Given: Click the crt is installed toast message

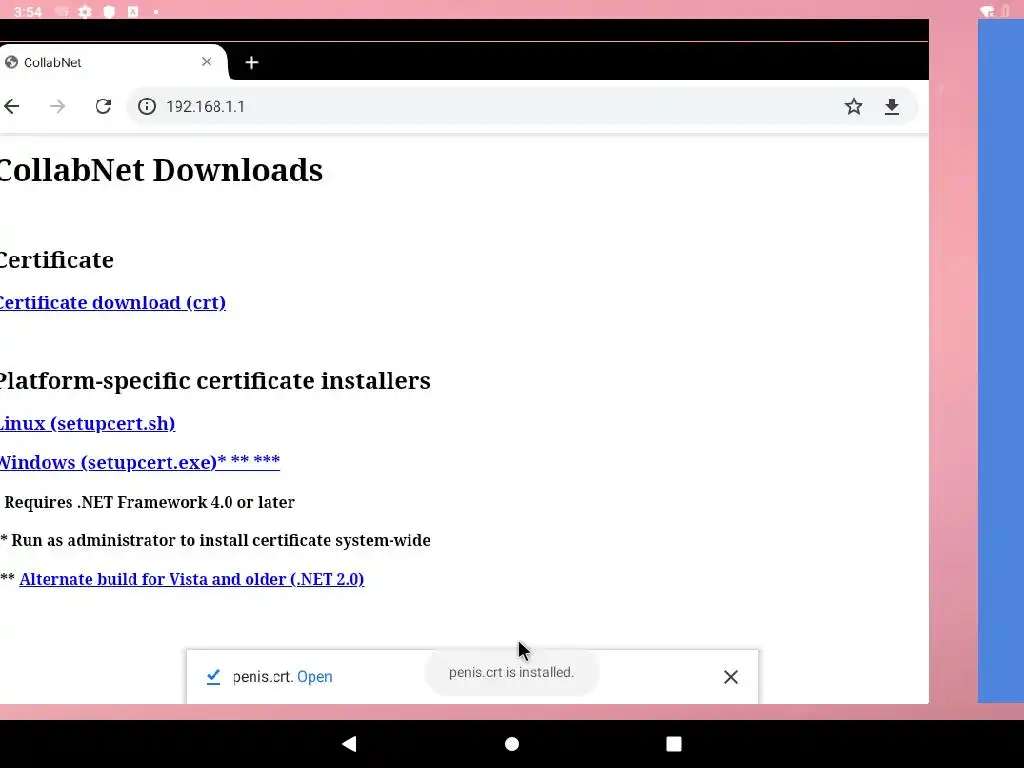Looking at the screenshot, I should coord(511,673).
